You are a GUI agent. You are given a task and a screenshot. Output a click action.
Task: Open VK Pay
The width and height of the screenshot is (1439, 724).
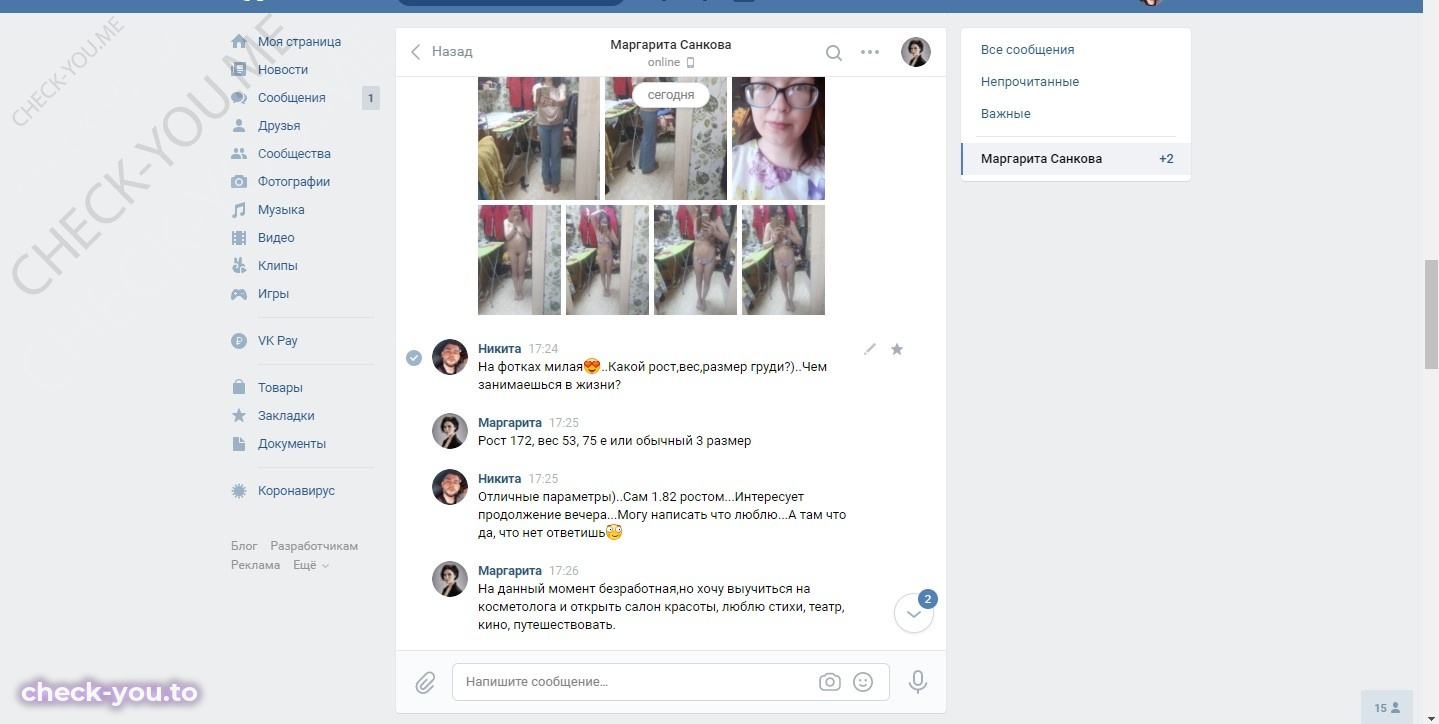[277, 341]
